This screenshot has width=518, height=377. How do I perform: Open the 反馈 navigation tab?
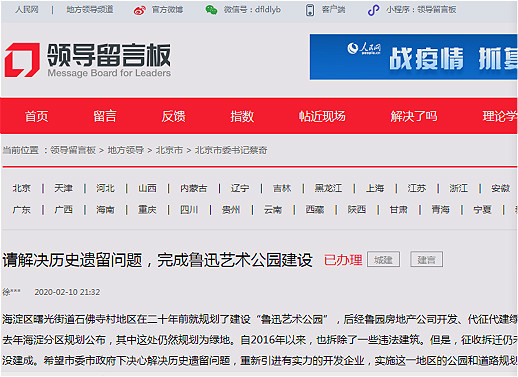click(x=173, y=116)
